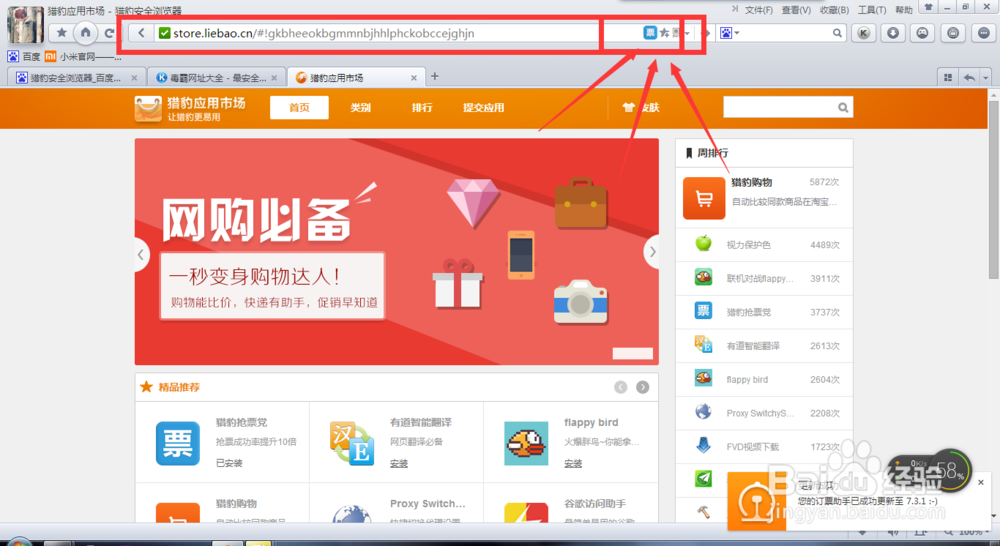Image resolution: width=1000 pixels, height=546 pixels.
Task: Open the 文件(F) menu
Action: click(758, 10)
